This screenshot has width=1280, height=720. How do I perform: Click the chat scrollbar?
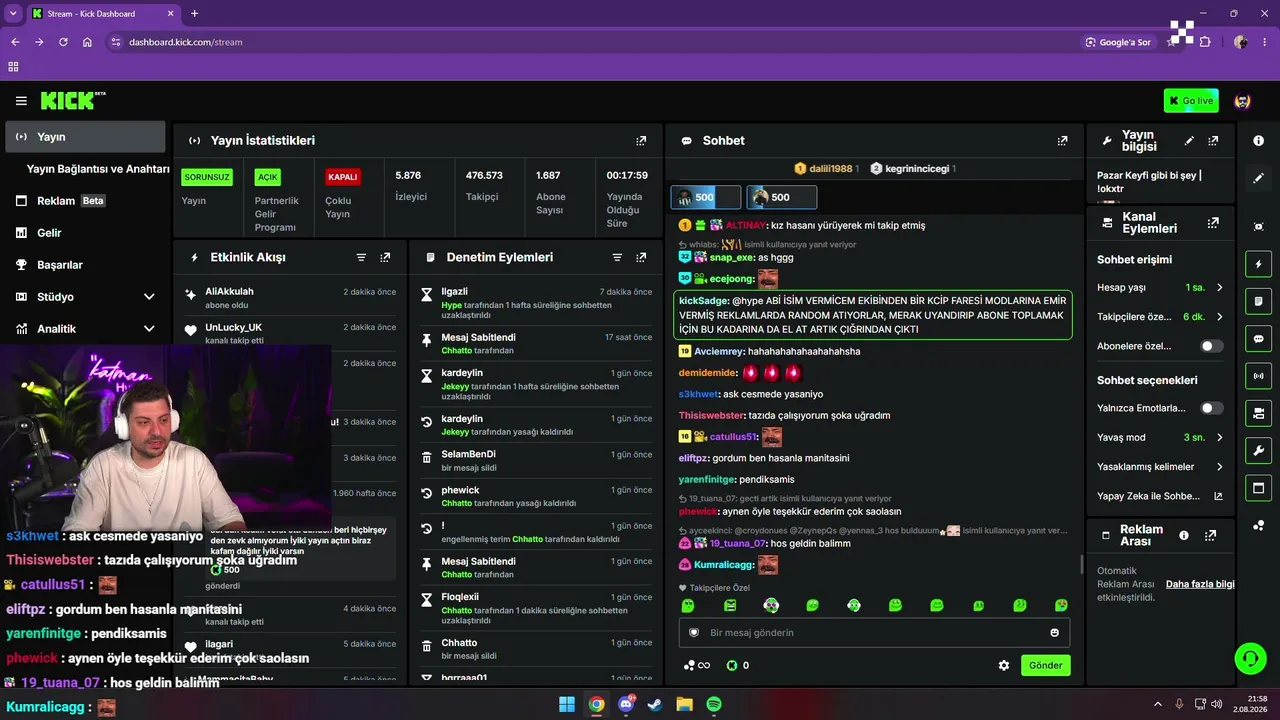[x=1081, y=565]
